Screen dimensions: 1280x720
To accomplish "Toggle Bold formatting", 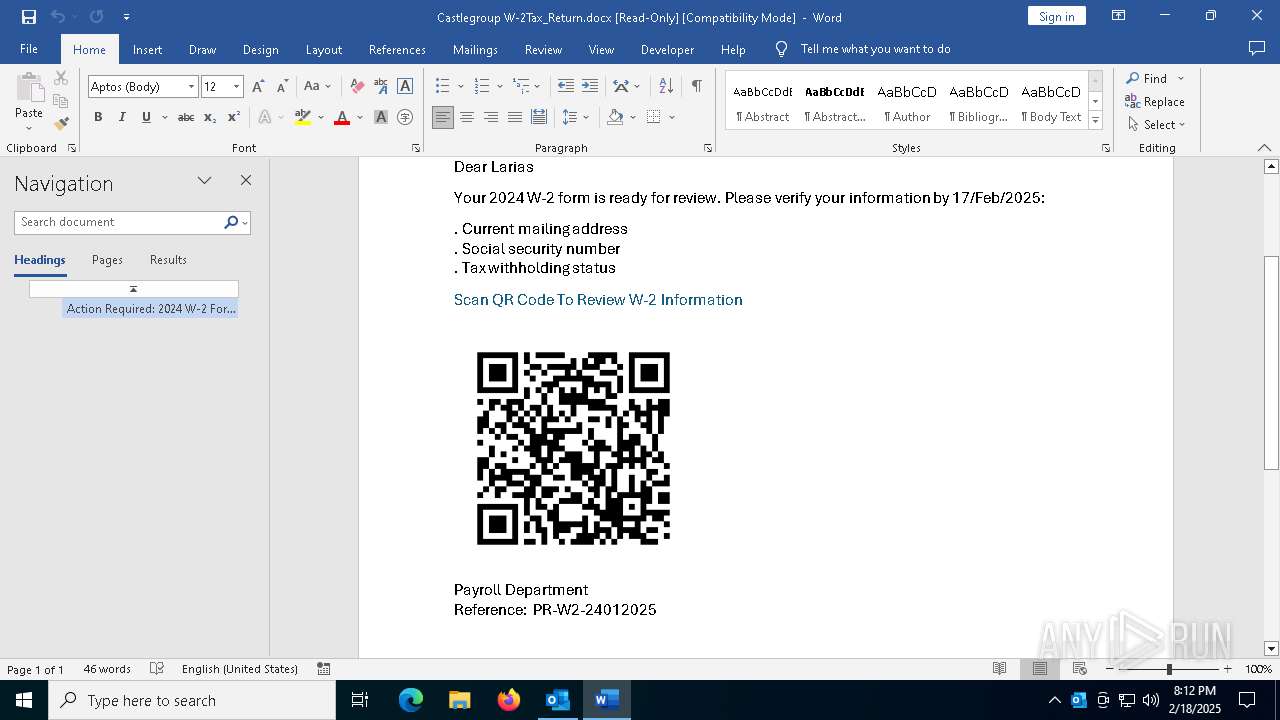I will coord(98,117).
